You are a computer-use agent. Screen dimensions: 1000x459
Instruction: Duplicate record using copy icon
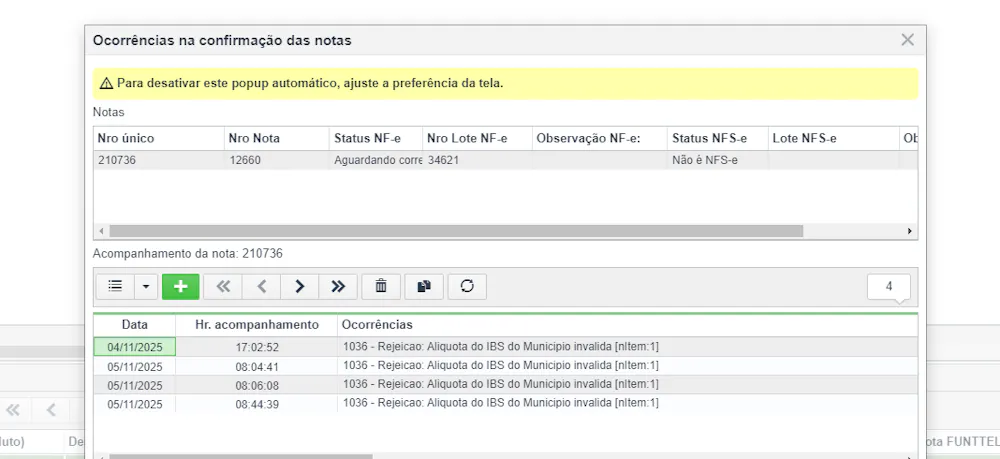pyautogui.click(x=424, y=286)
